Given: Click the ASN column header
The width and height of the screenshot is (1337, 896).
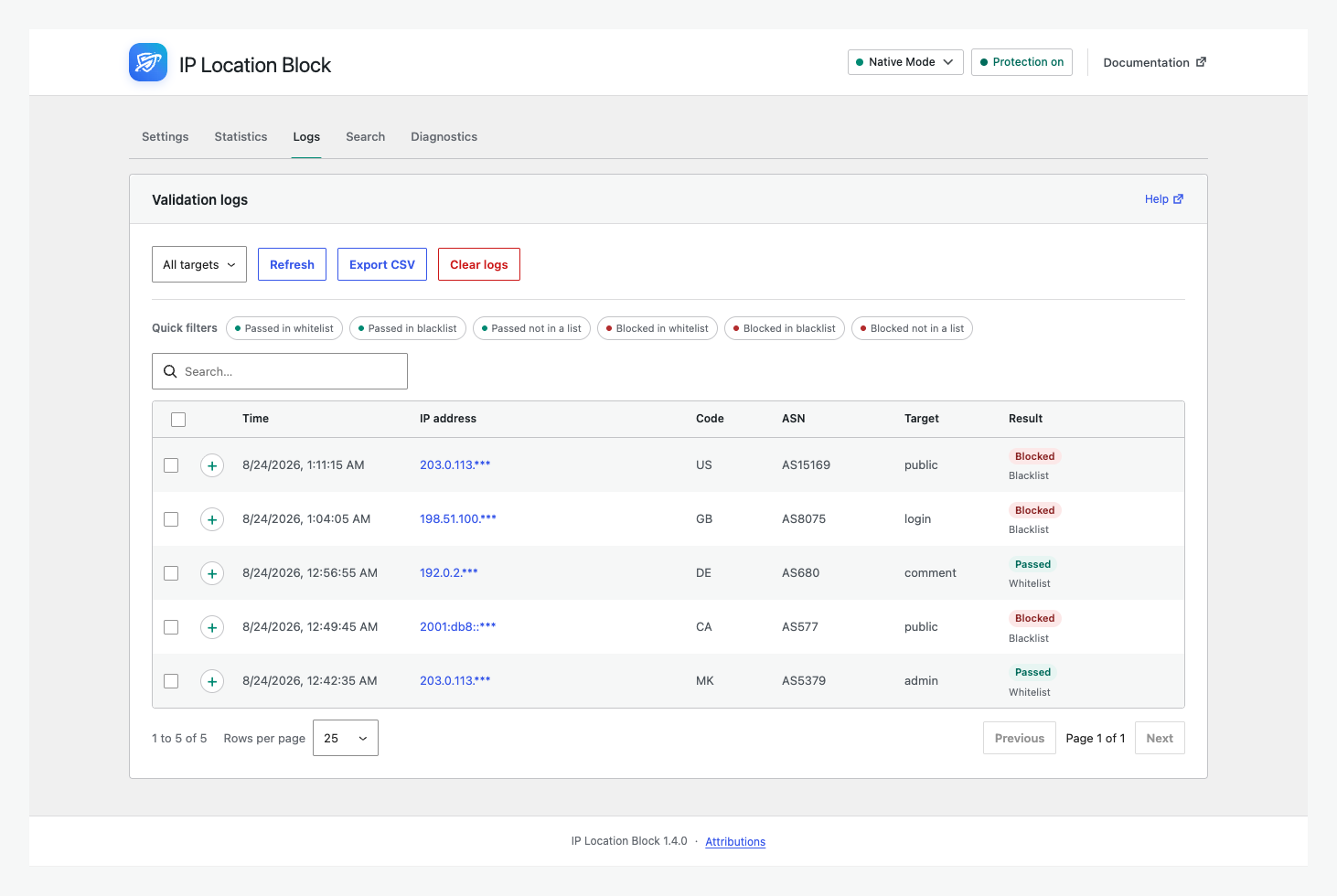Looking at the screenshot, I should click(x=794, y=419).
